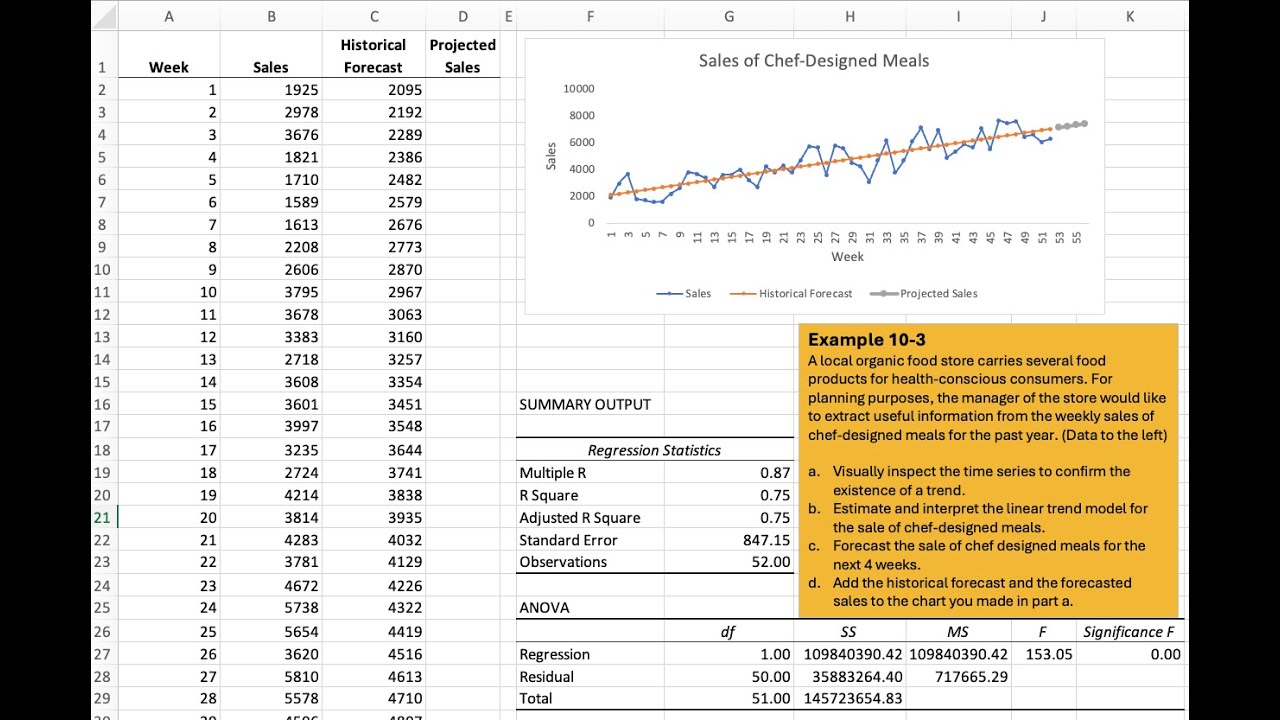Select row 21 header
The height and width of the screenshot is (720, 1280).
[103, 517]
